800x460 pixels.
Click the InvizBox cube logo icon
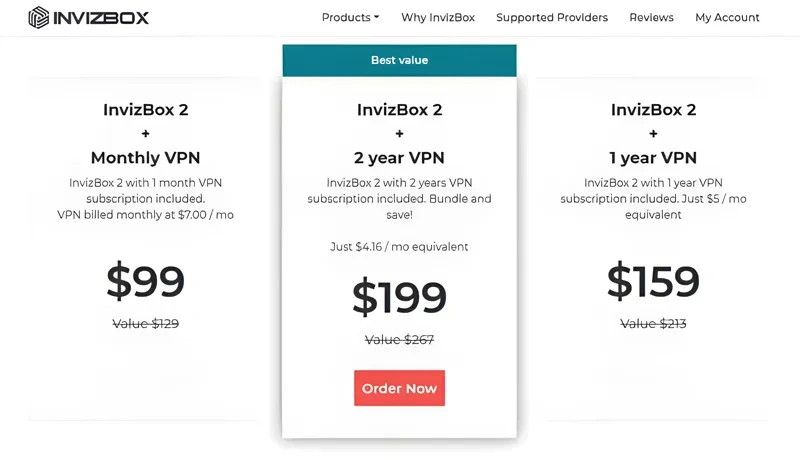click(x=38, y=17)
